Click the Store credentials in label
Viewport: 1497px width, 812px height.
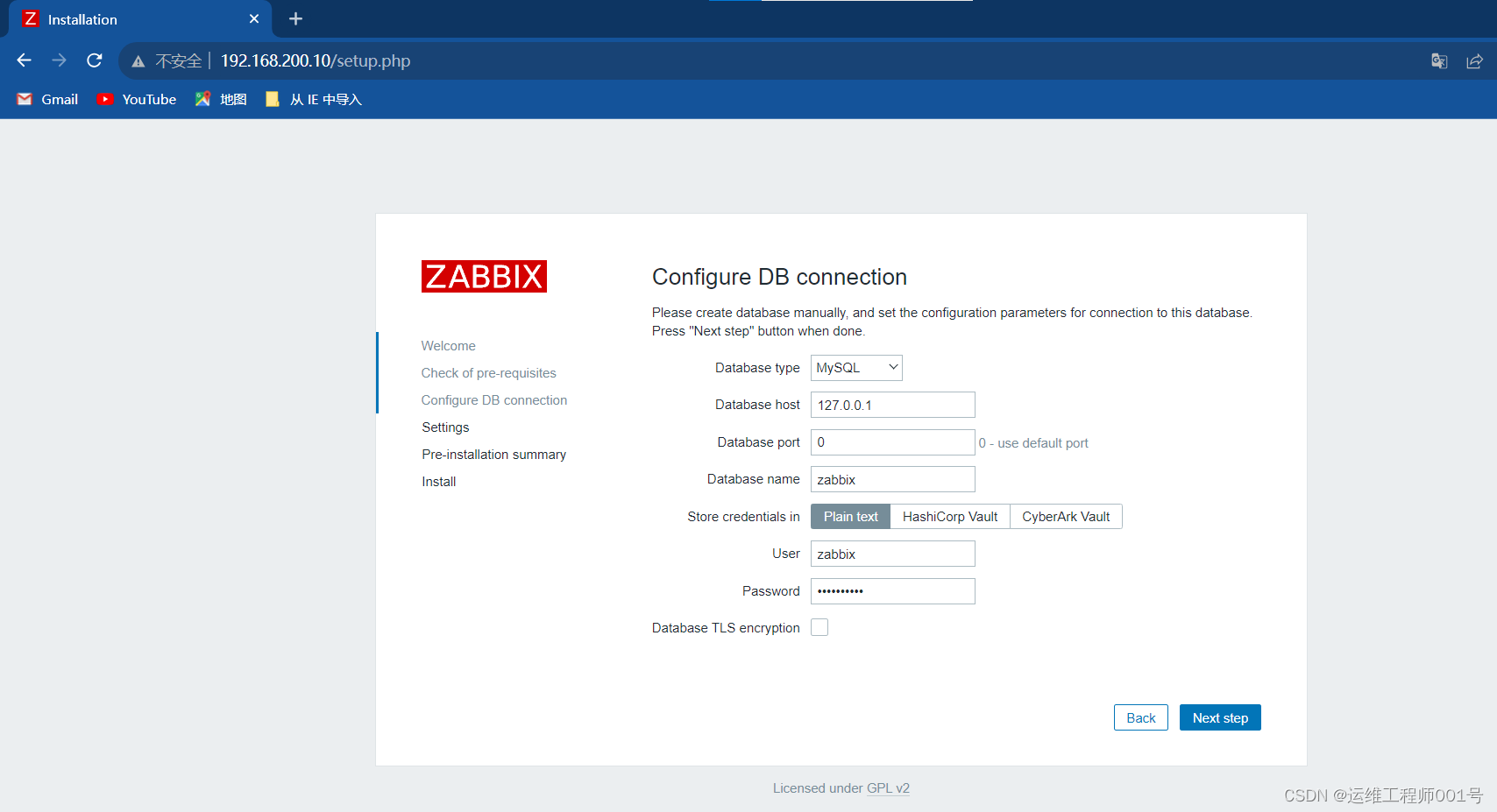pos(743,517)
